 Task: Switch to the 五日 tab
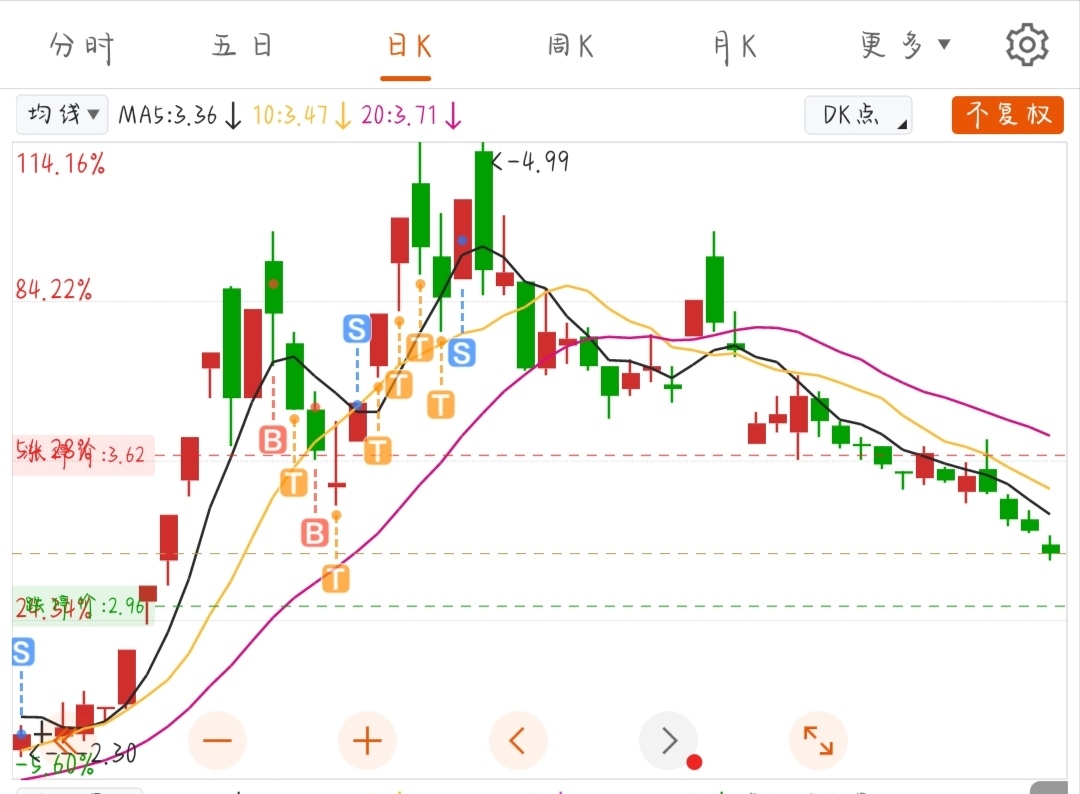pos(242,46)
